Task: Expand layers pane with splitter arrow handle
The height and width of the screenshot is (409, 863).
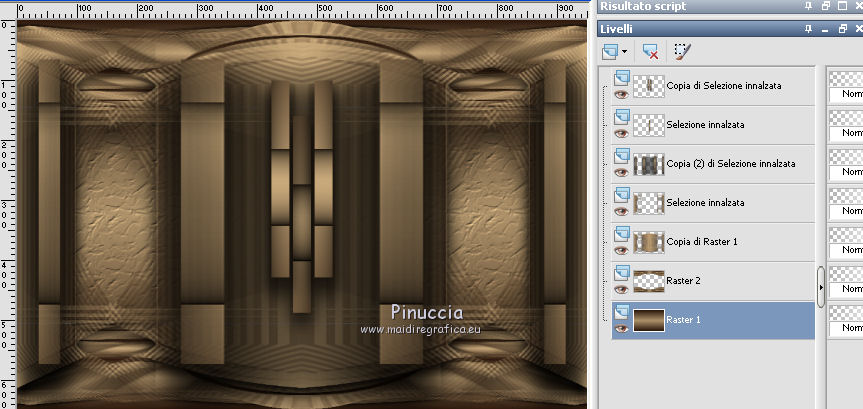Action: (821, 287)
